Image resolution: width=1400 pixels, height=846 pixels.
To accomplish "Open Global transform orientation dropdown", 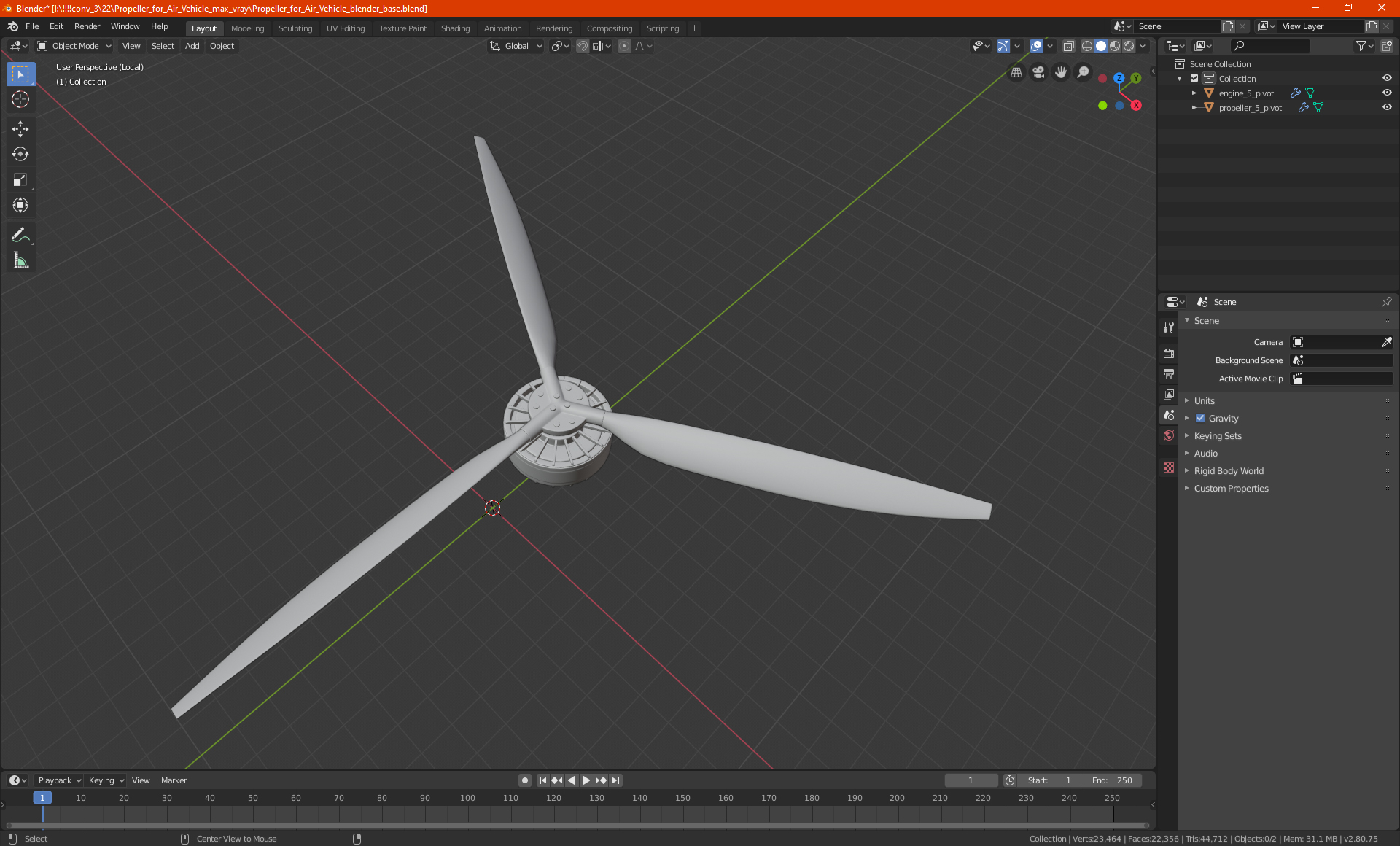I will coord(516,46).
